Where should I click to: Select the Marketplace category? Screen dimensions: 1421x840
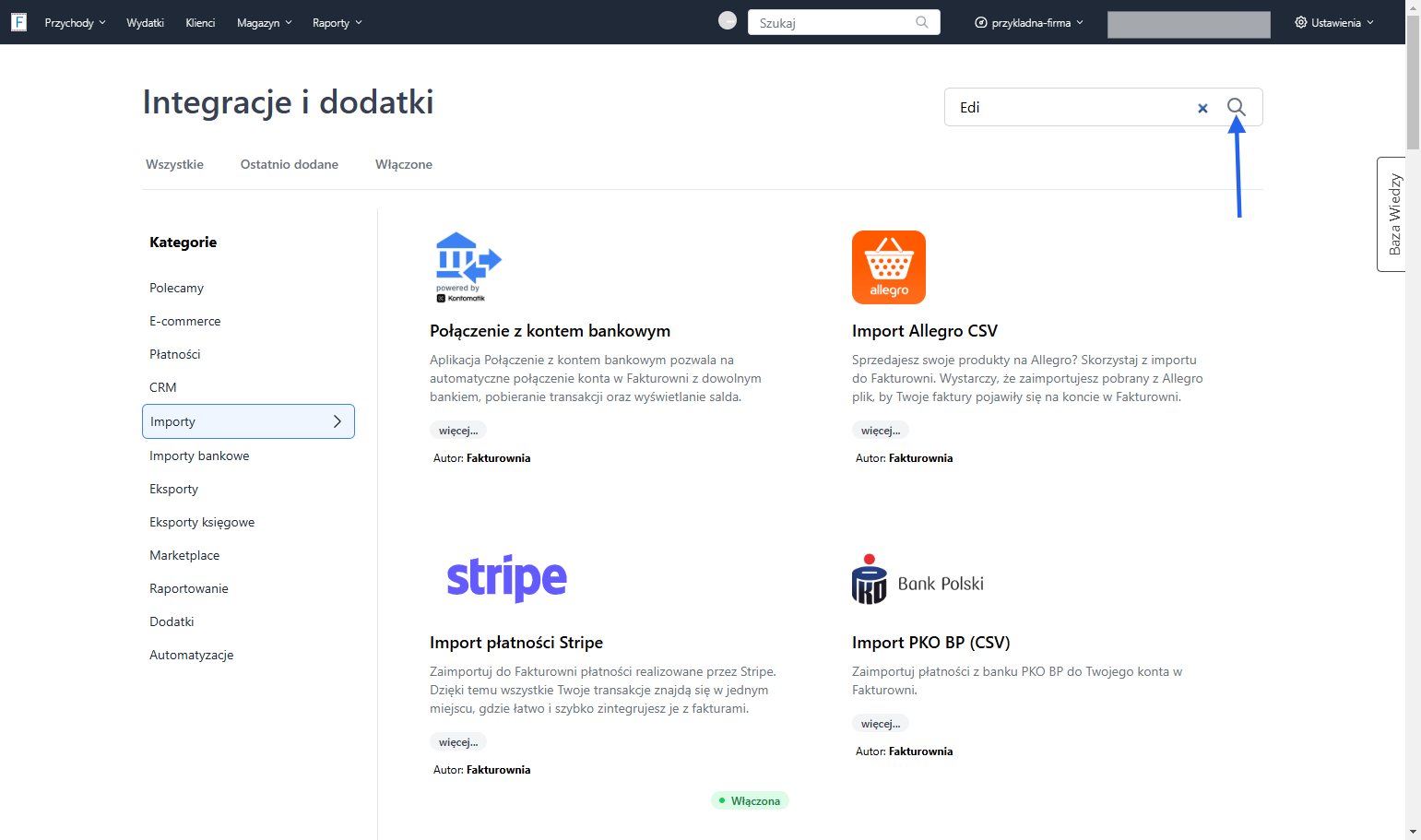pos(184,555)
